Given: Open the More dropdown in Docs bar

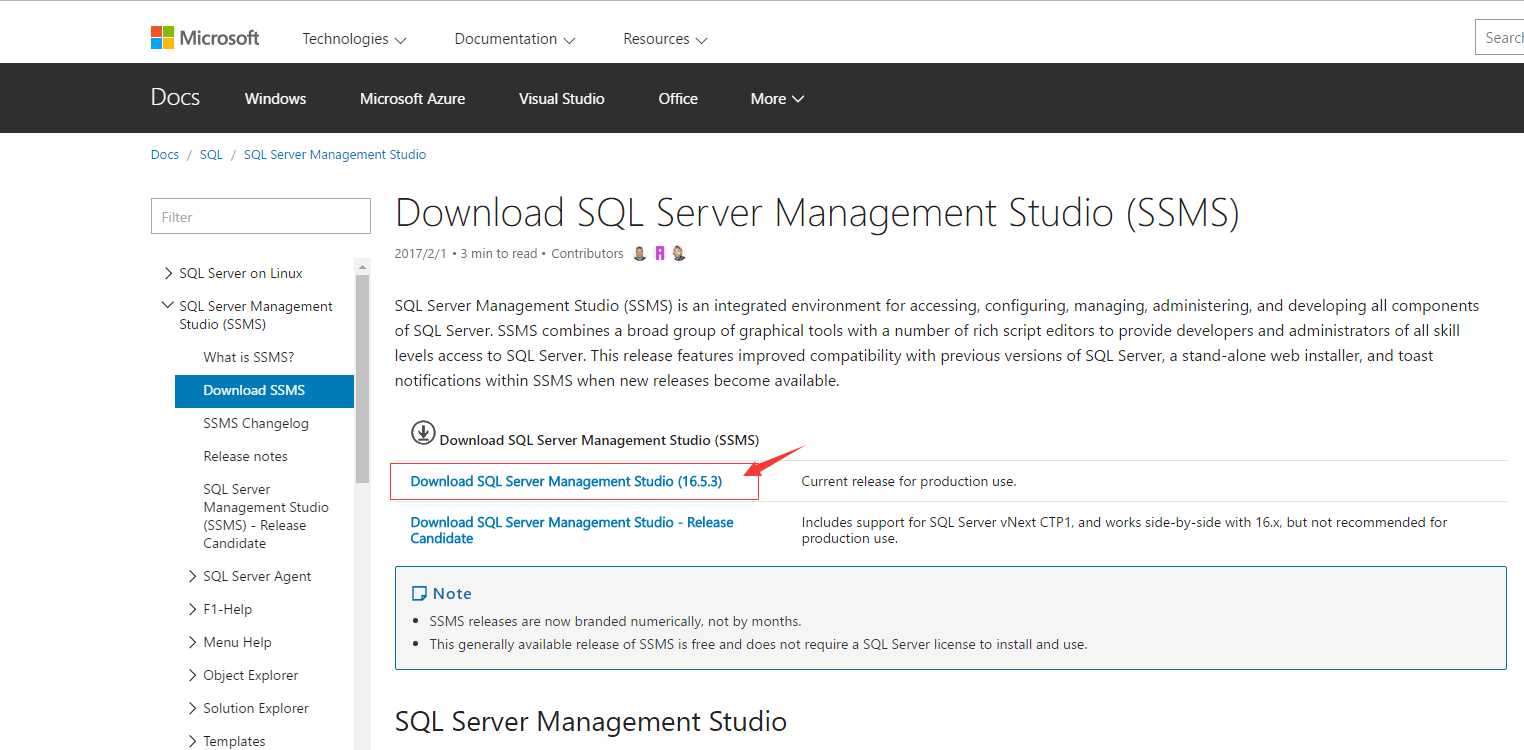Looking at the screenshot, I should [777, 98].
